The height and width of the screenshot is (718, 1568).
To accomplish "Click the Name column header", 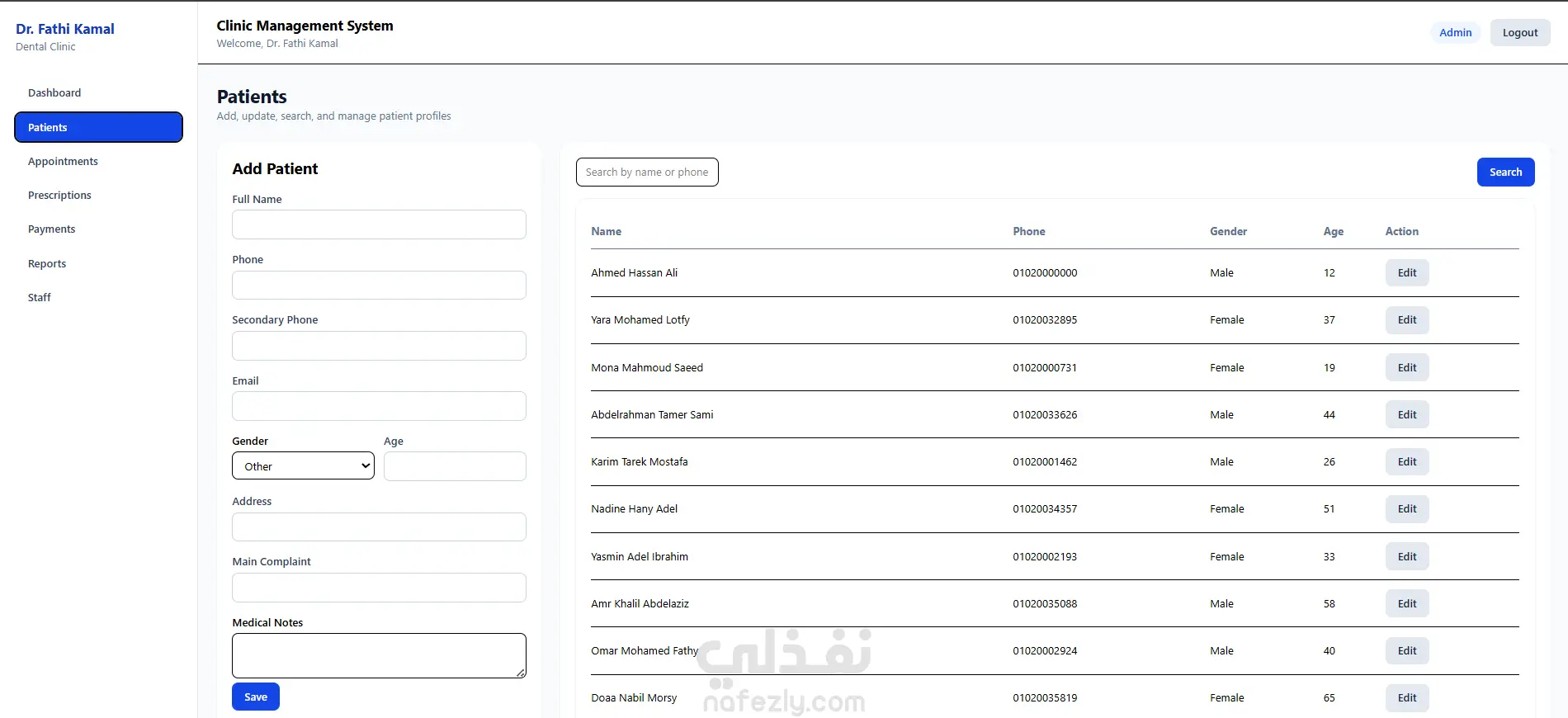I will pos(607,232).
